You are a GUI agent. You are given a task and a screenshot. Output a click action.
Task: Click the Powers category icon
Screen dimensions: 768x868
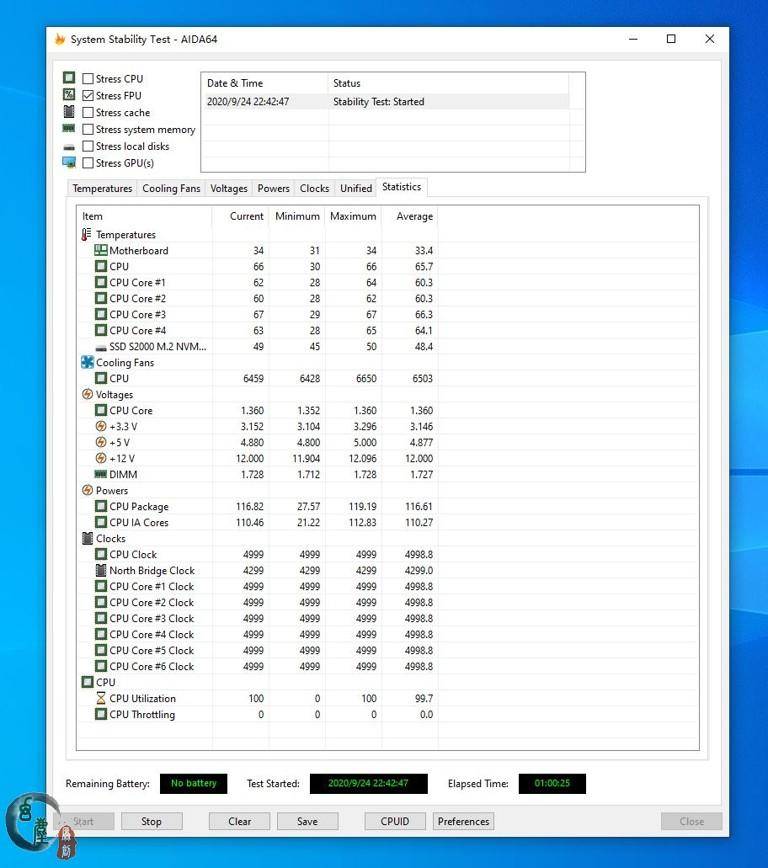tap(87, 490)
